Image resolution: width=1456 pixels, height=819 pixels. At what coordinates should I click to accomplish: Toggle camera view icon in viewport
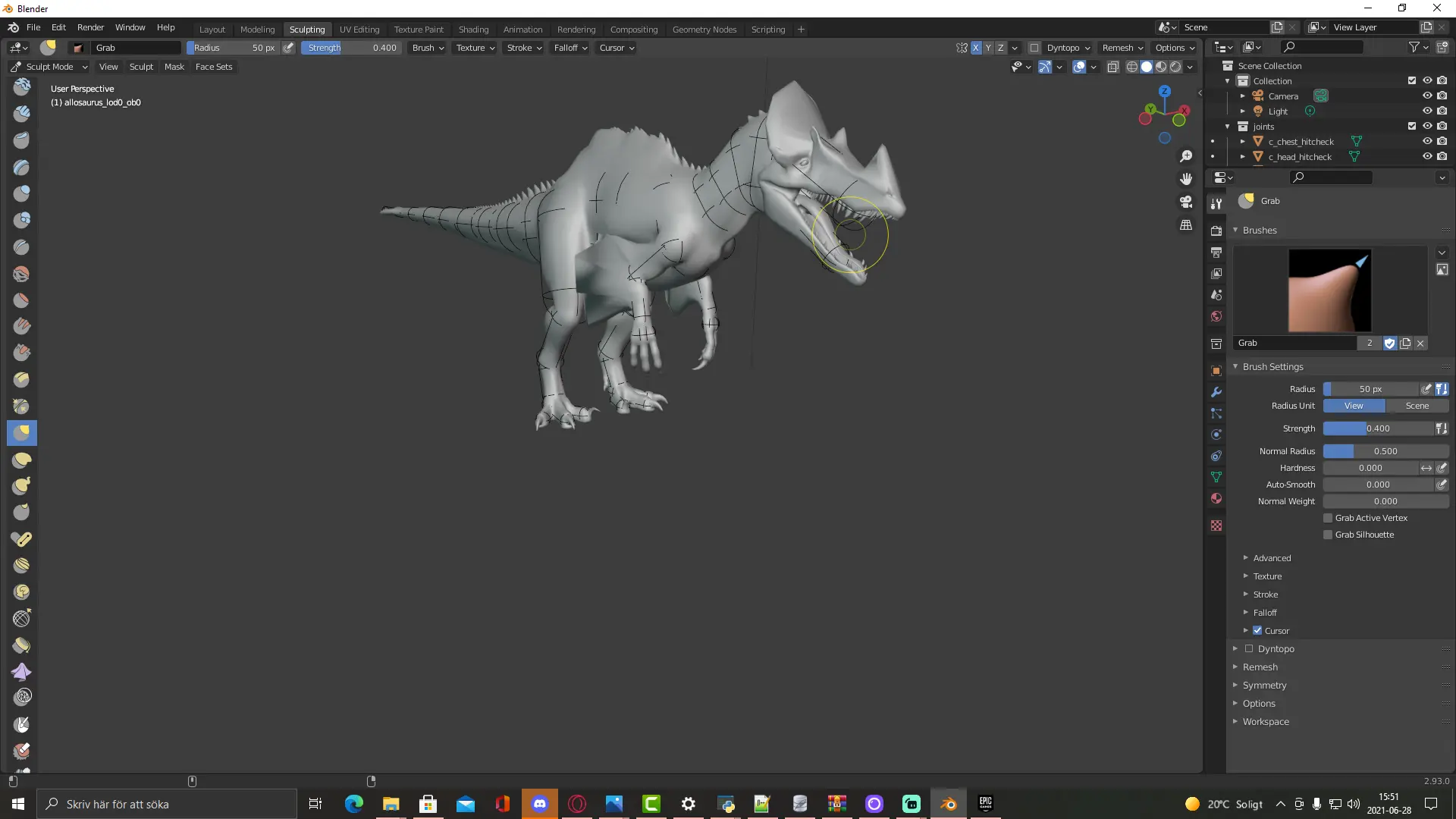pyautogui.click(x=1186, y=202)
